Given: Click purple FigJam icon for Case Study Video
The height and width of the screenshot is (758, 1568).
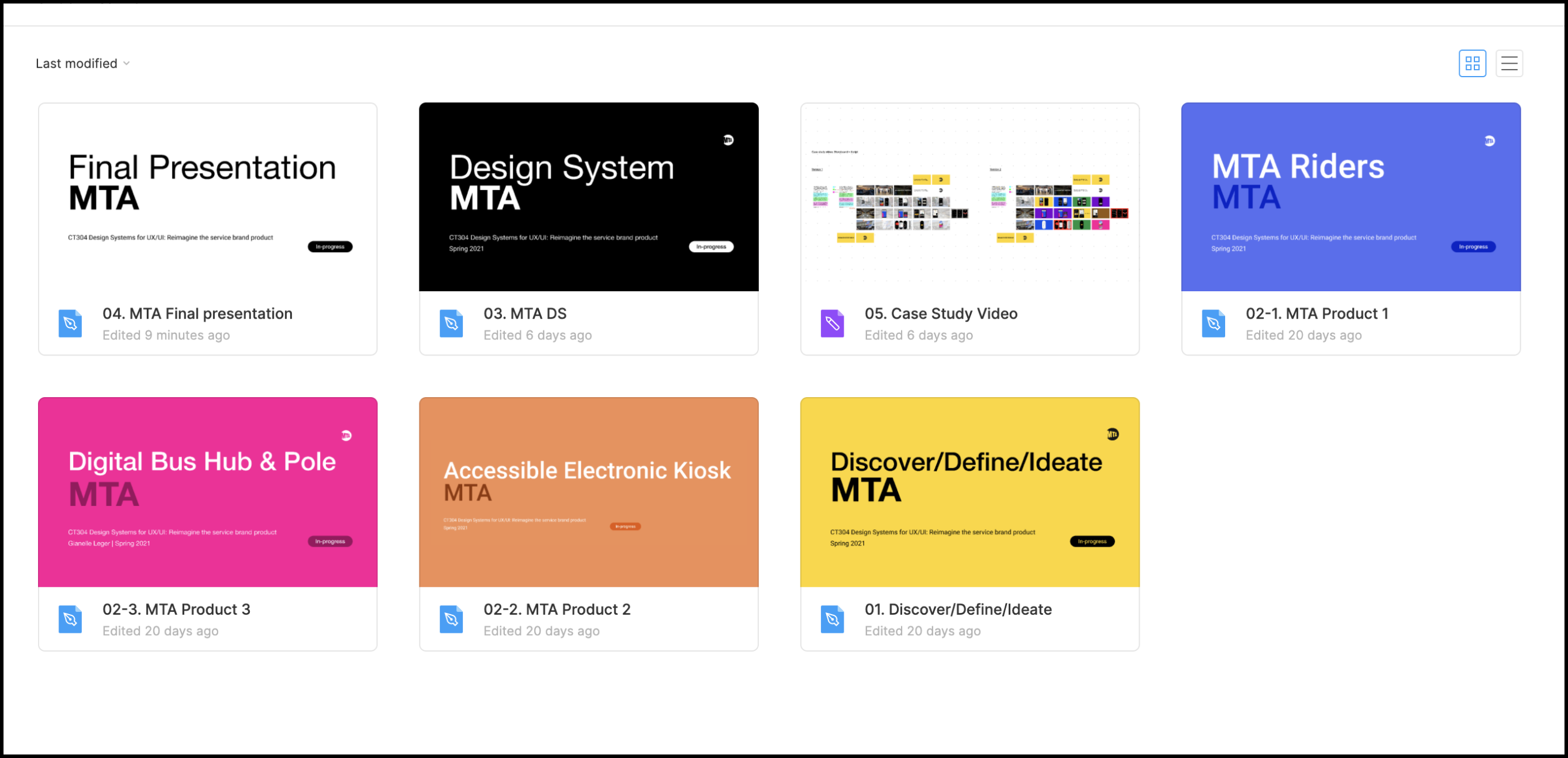Looking at the screenshot, I should [832, 323].
